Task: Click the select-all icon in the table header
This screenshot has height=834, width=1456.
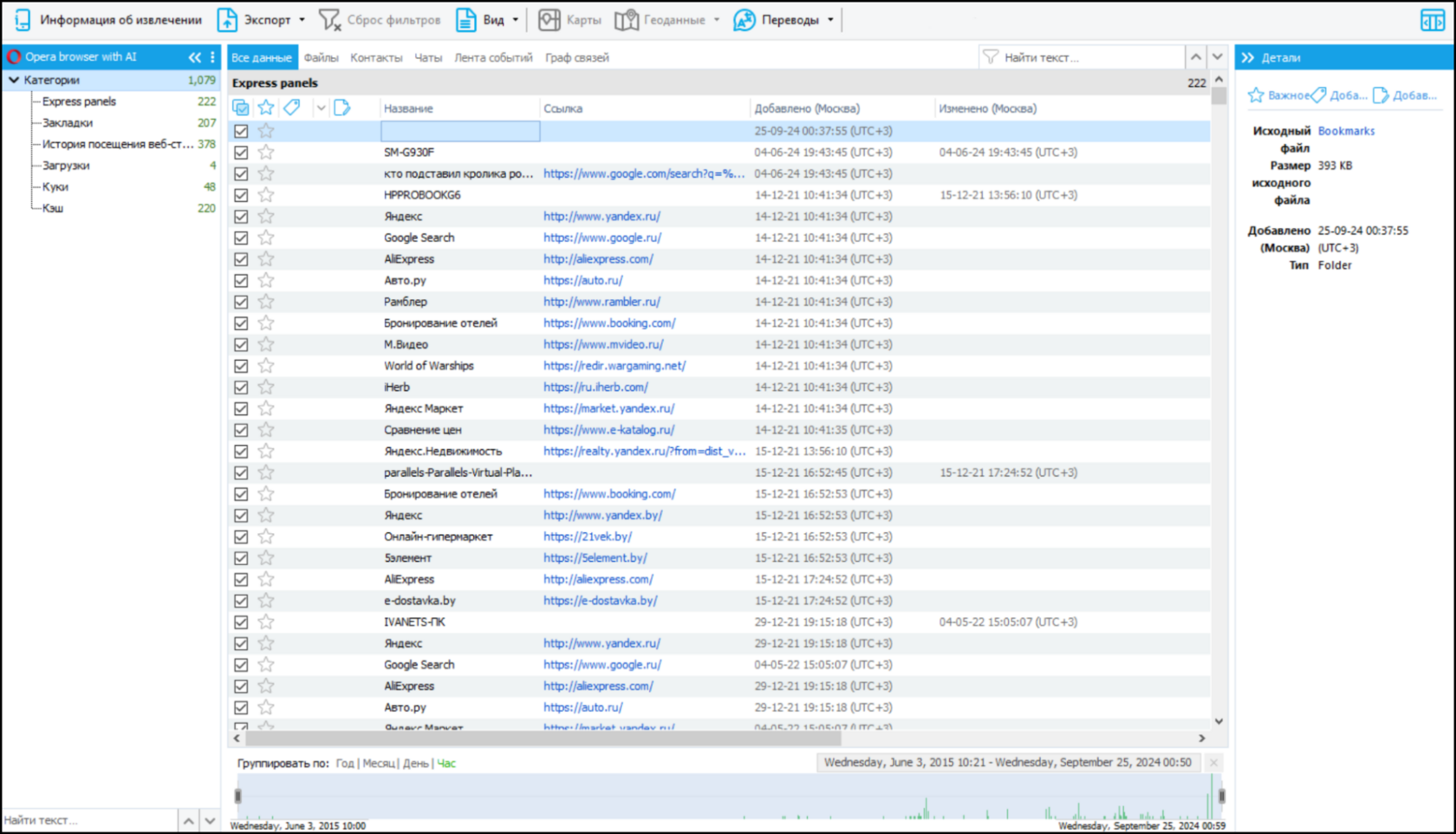Action: tap(241, 108)
